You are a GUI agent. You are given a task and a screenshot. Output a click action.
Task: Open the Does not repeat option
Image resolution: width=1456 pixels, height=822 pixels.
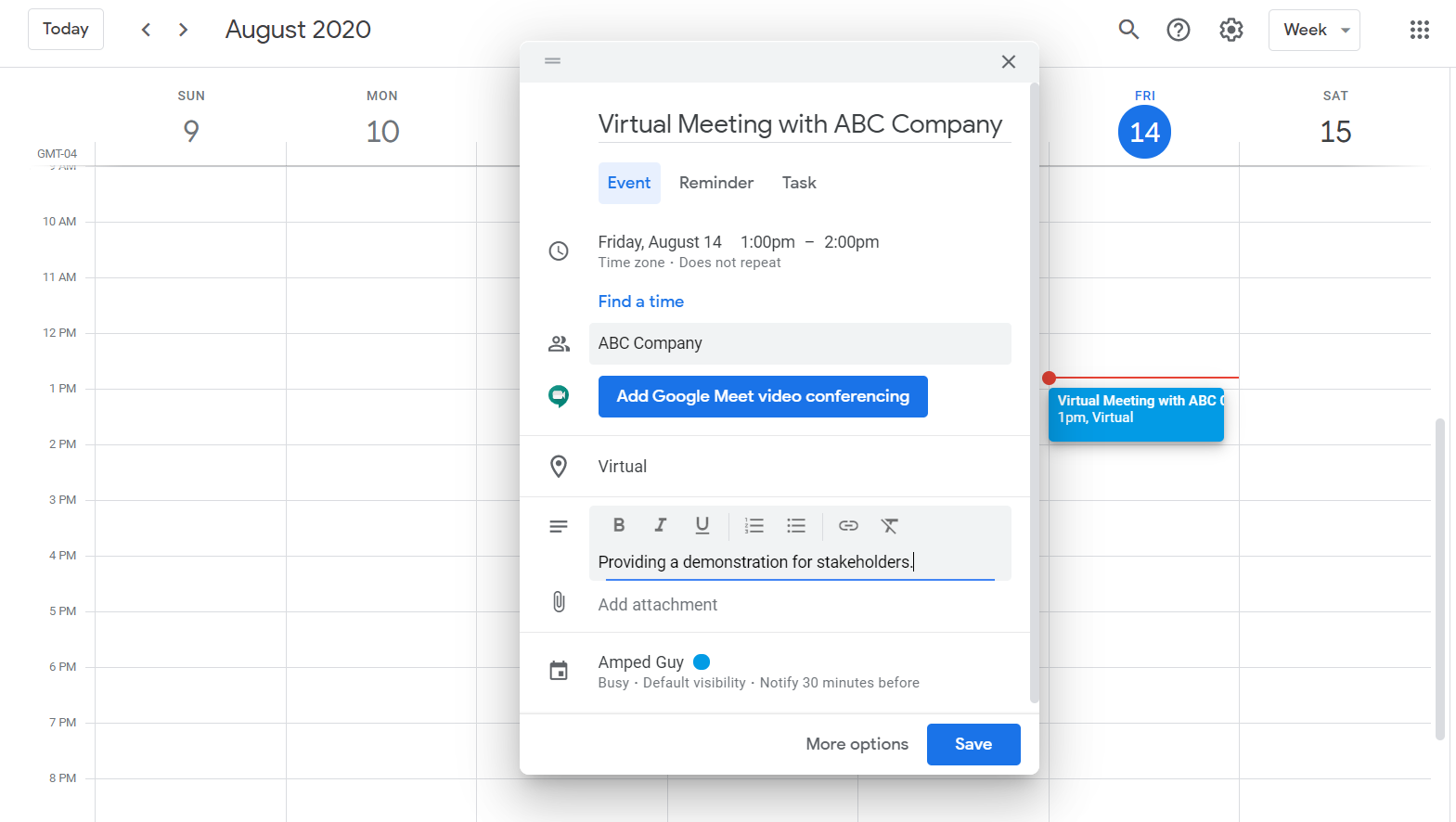pos(730,263)
